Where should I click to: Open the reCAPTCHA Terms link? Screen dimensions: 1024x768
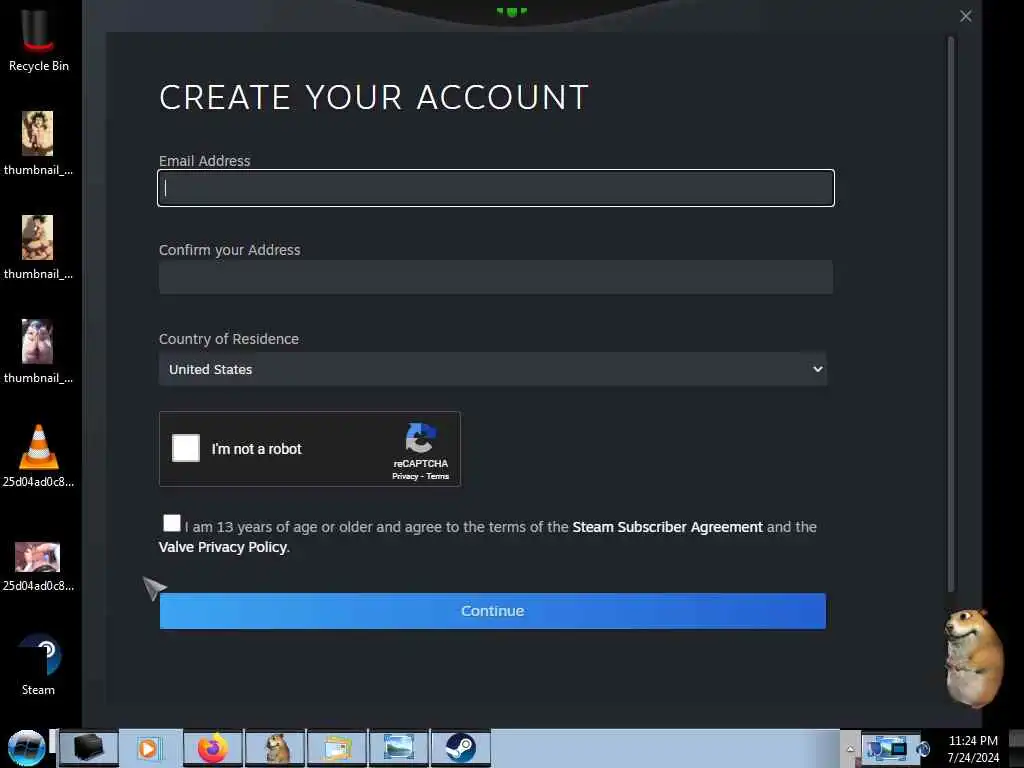click(x=438, y=476)
